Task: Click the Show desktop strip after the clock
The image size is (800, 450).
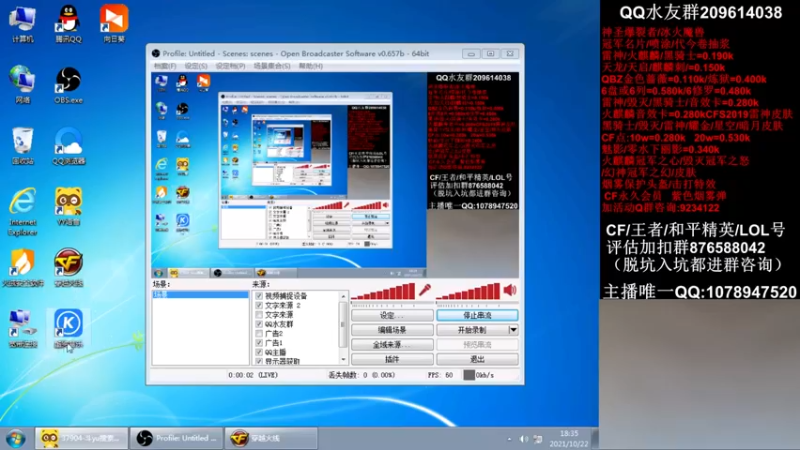Action: 595,439
